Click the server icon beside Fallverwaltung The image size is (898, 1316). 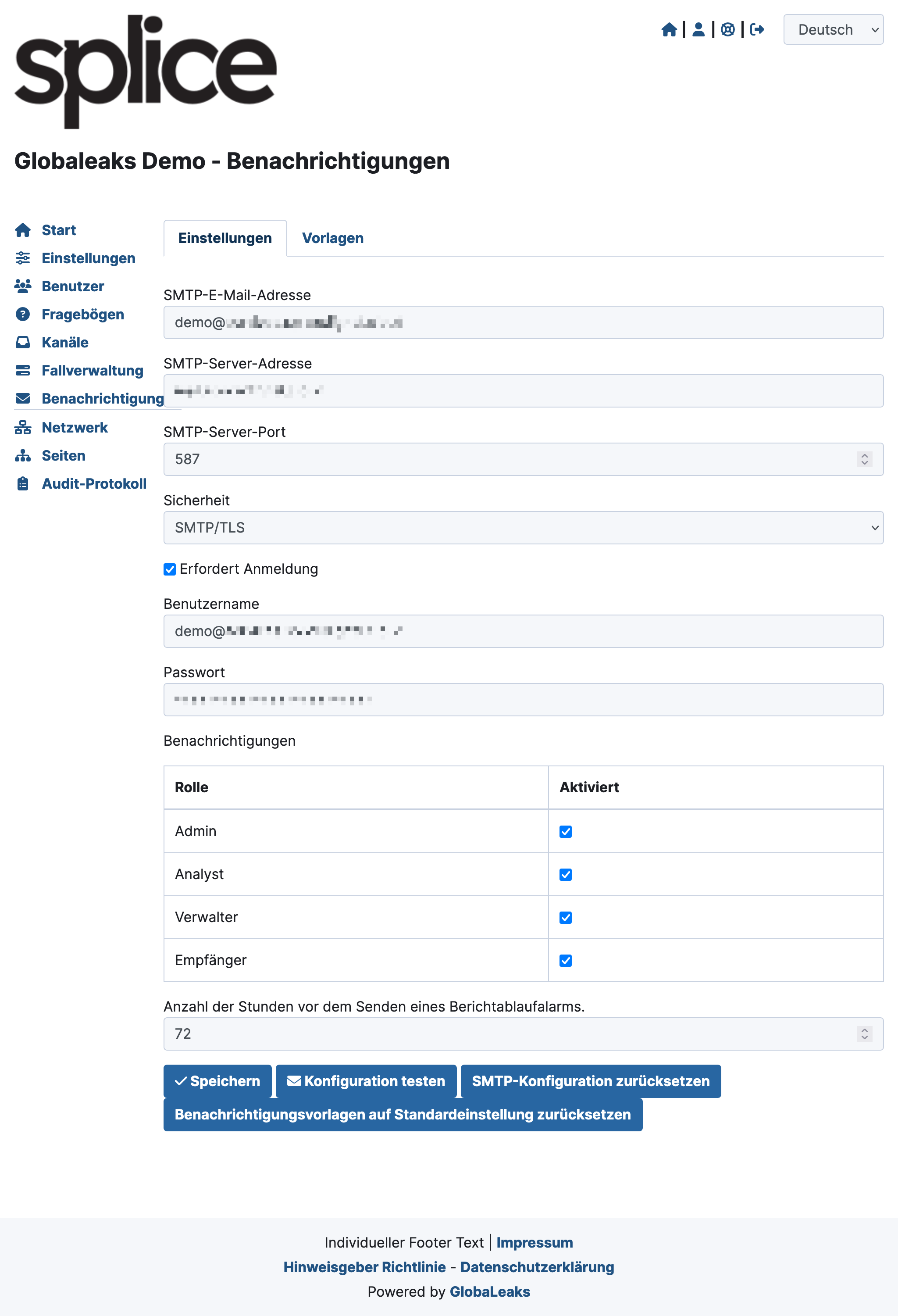click(23, 370)
